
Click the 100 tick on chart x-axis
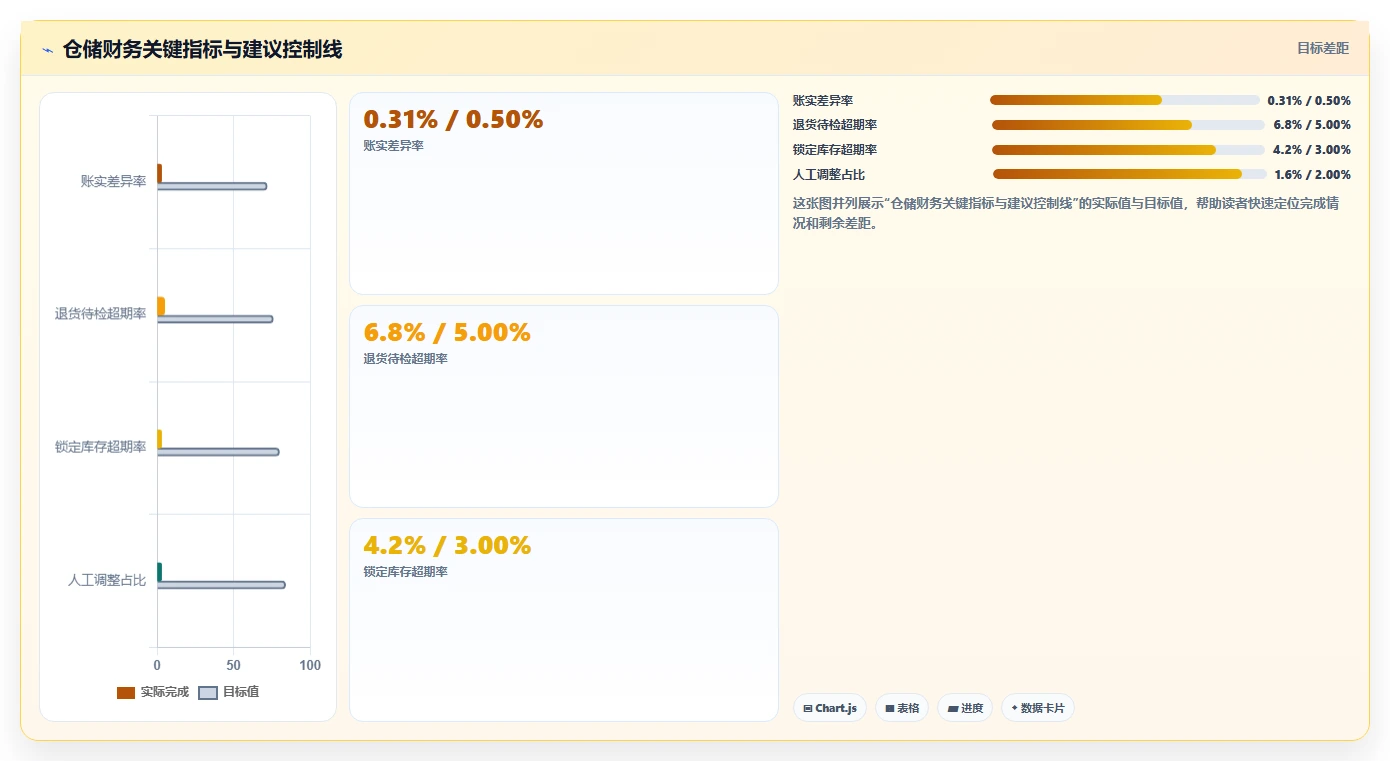pos(310,665)
